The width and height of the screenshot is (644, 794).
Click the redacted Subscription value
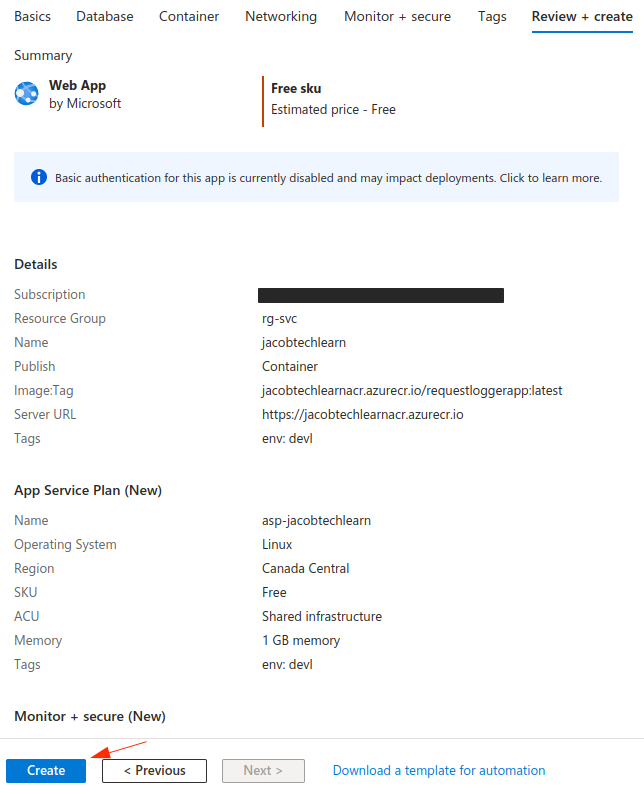tap(380, 295)
